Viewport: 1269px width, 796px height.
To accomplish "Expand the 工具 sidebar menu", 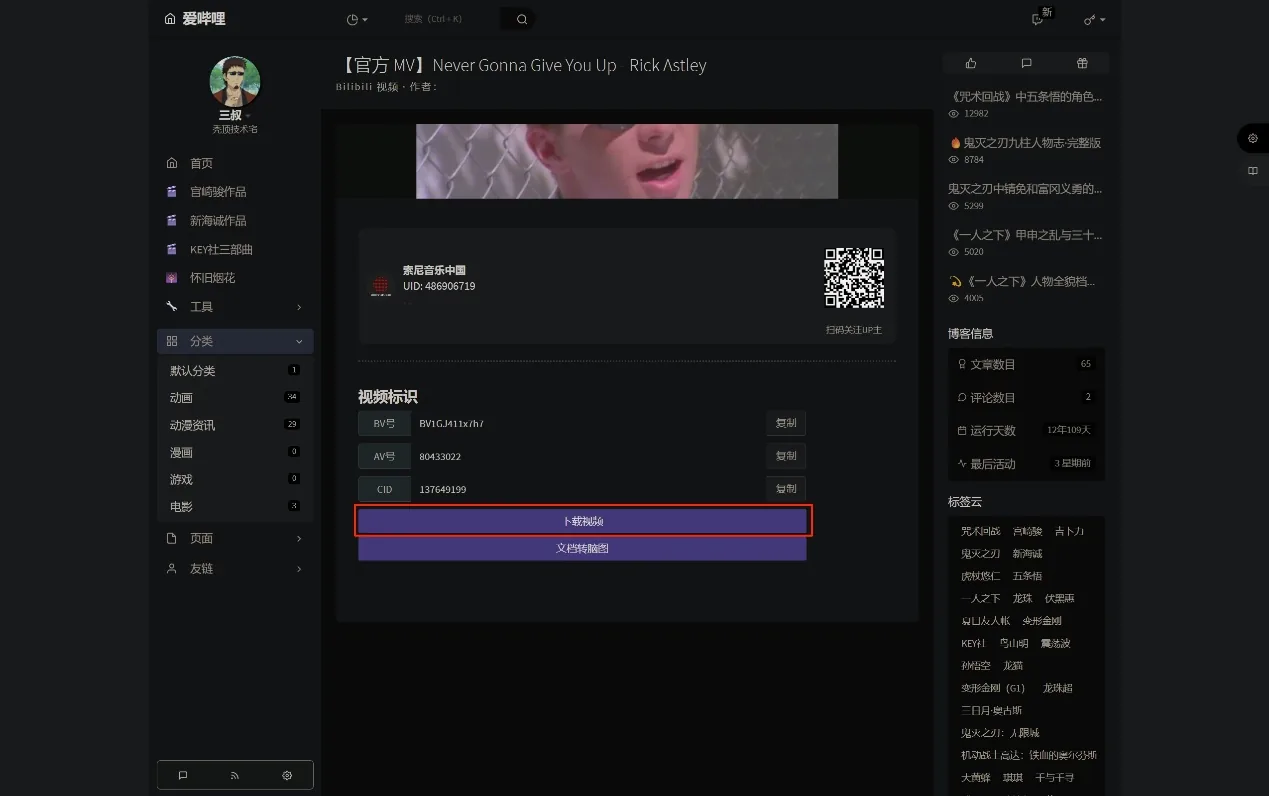I will pyautogui.click(x=235, y=307).
